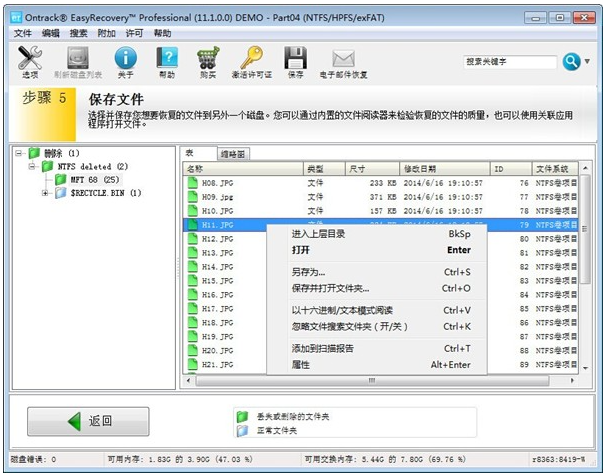605x473 pixels.
Task: Click the 搜索关键字 search input field
Action: click(x=510, y=62)
